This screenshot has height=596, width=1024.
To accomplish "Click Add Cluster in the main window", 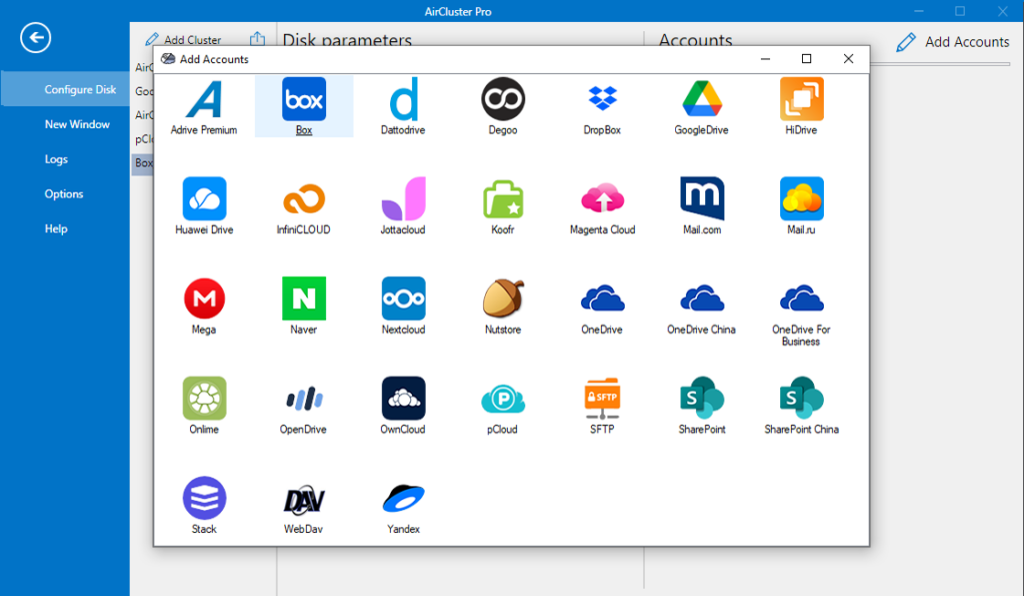I will click(184, 40).
